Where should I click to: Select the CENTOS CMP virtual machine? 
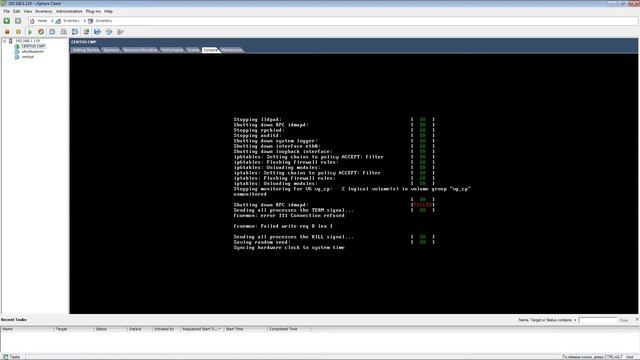(x=33, y=46)
